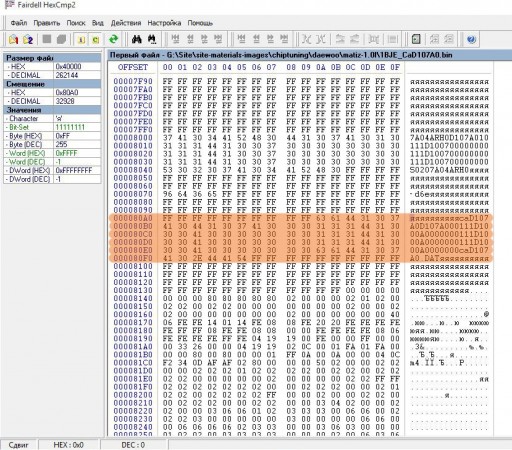Open the Файл menu

click(x=19, y=23)
